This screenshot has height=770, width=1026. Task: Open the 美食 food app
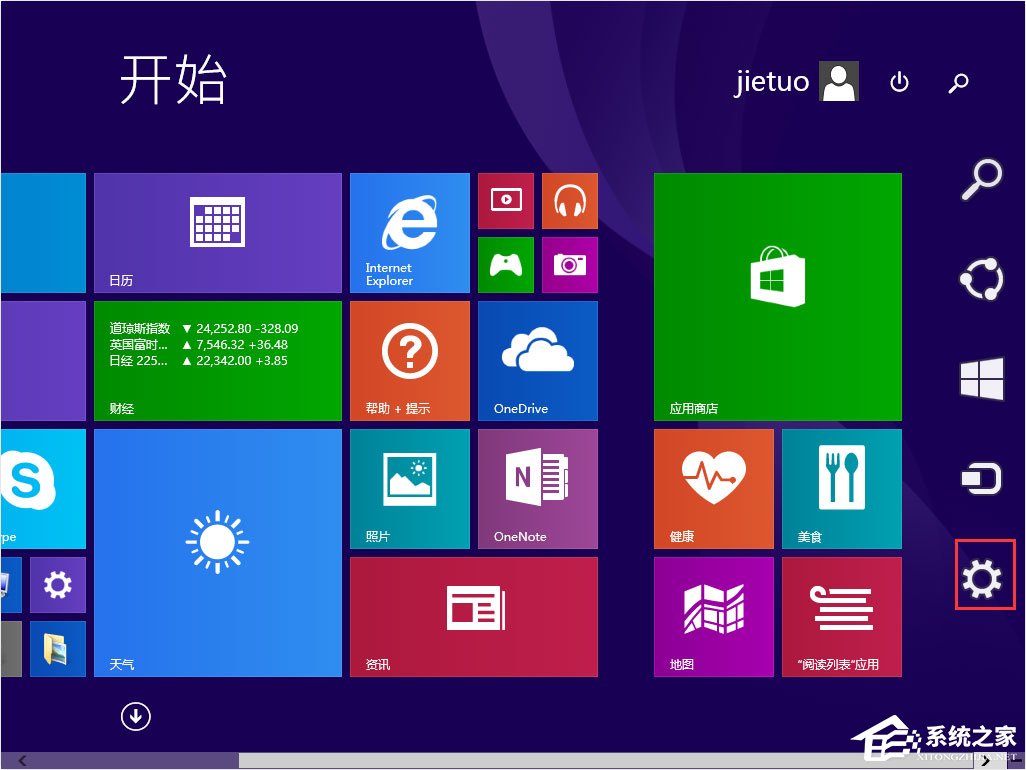(x=841, y=488)
